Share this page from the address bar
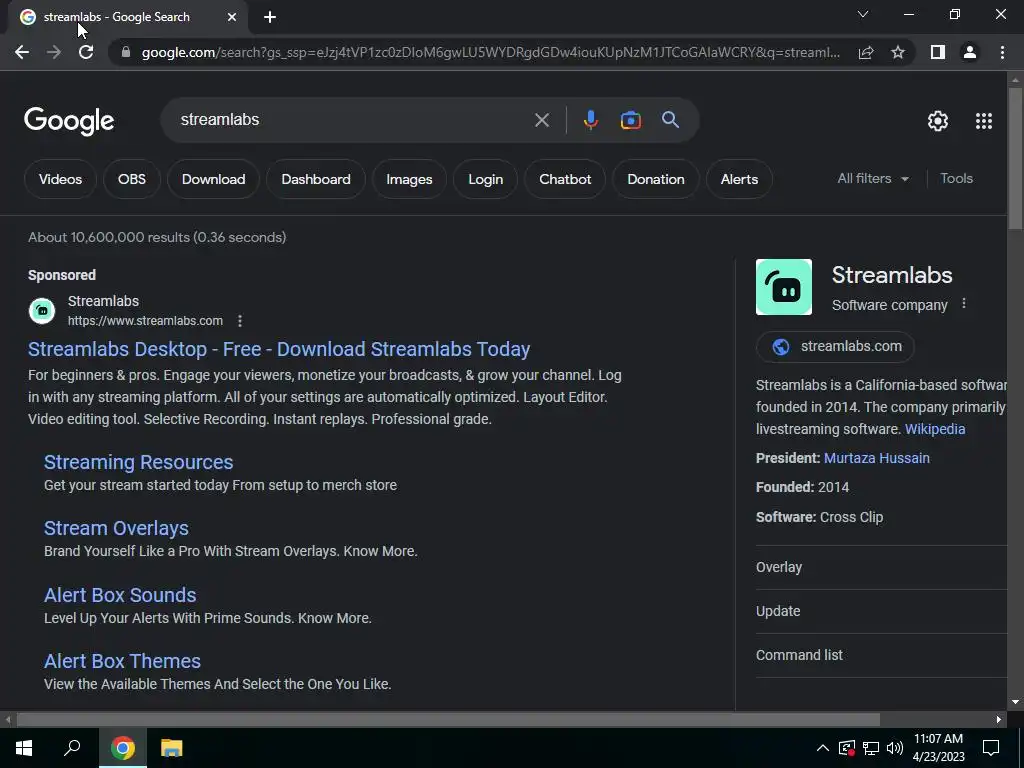The width and height of the screenshot is (1024, 768). tap(866, 52)
